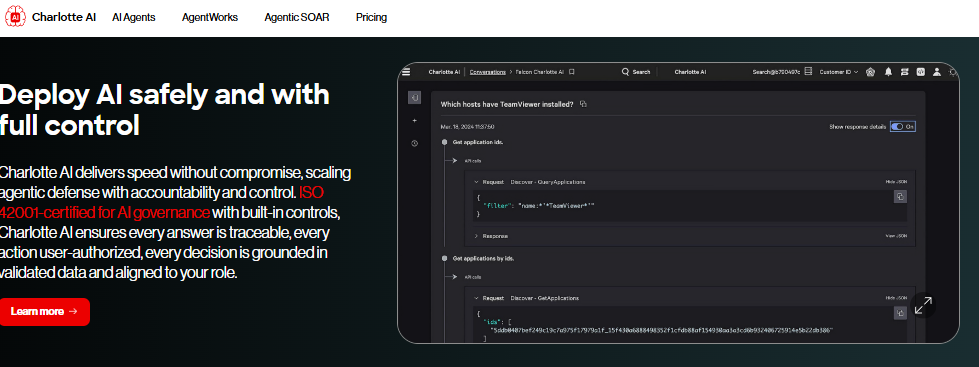Click the Charlotte AI tab in the console header center
Screen dimensions: 979x367
pos(690,72)
